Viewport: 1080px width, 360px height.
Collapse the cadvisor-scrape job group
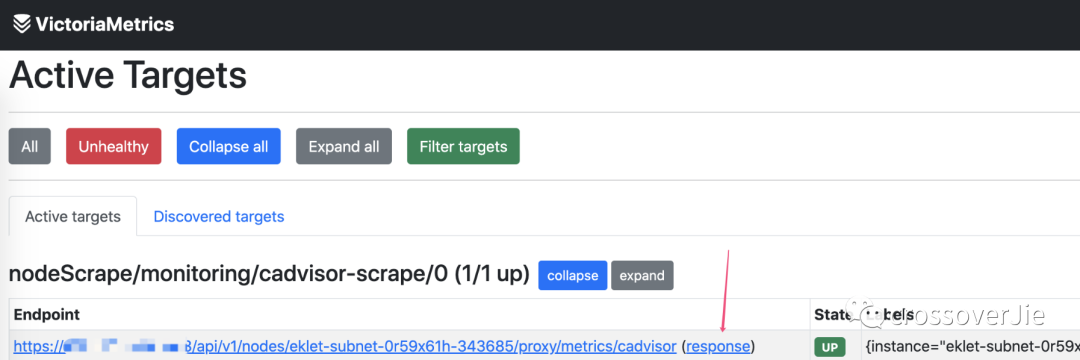(573, 275)
